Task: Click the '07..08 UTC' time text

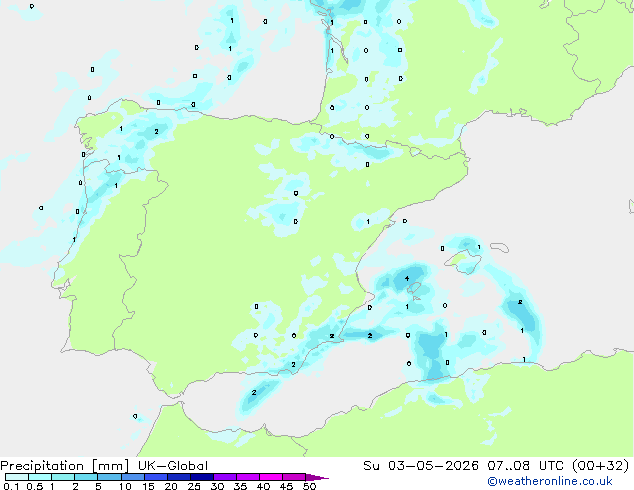Action: [525, 466]
